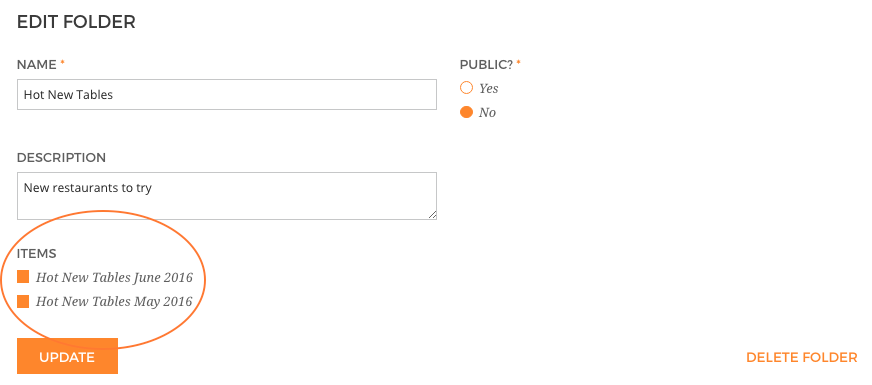This screenshot has width=872, height=385.
Task: Click the italic No label text
Action: (x=487, y=113)
